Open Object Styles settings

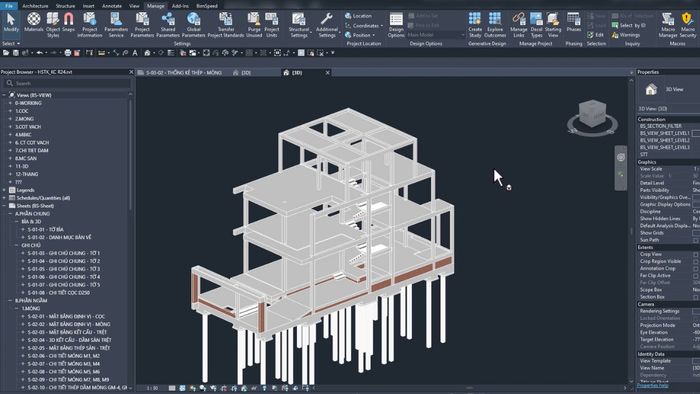(x=53, y=25)
